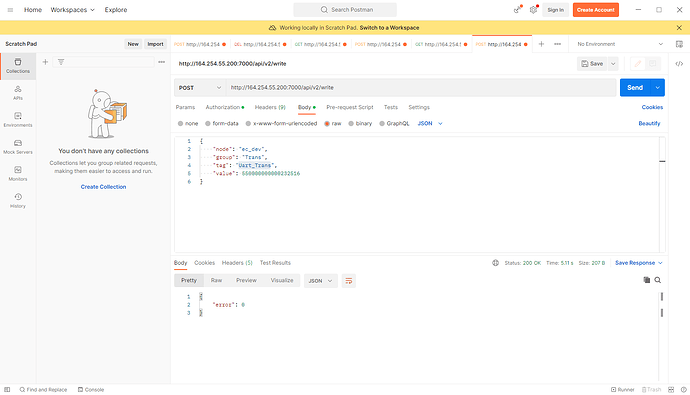This screenshot has width=690, height=395.
Task: Click the network globe icon near Status
Action: (495, 263)
